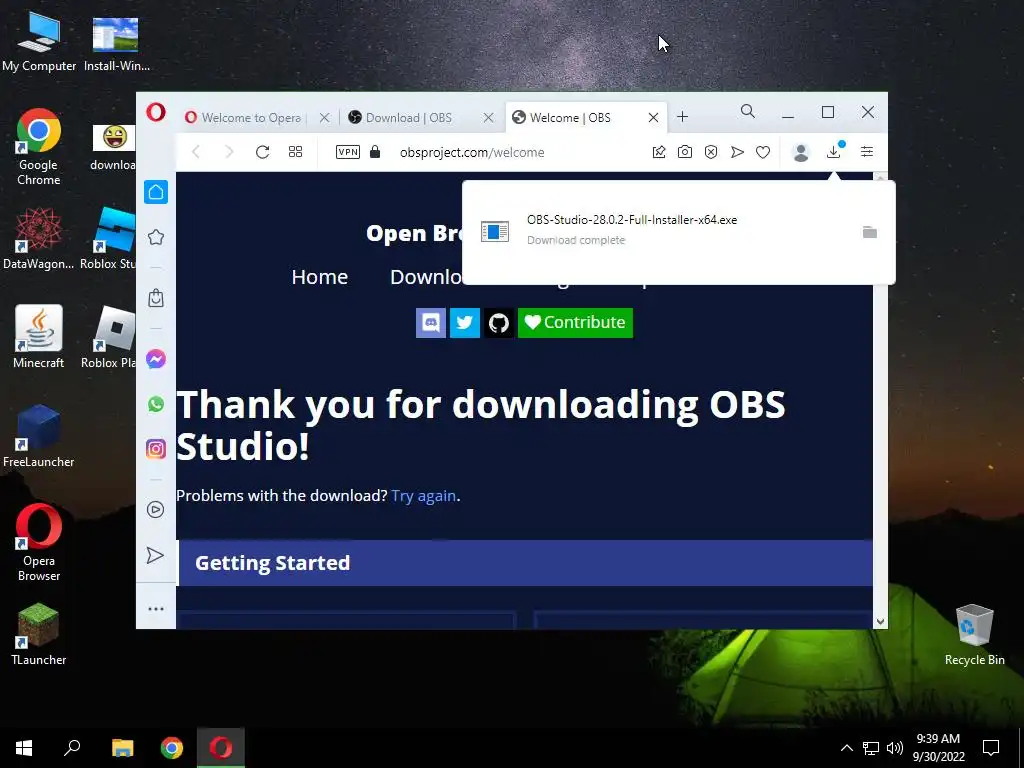Search open tabs with magnifier icon
Viewport: 1024px width, 768px height.
(748, 112)
